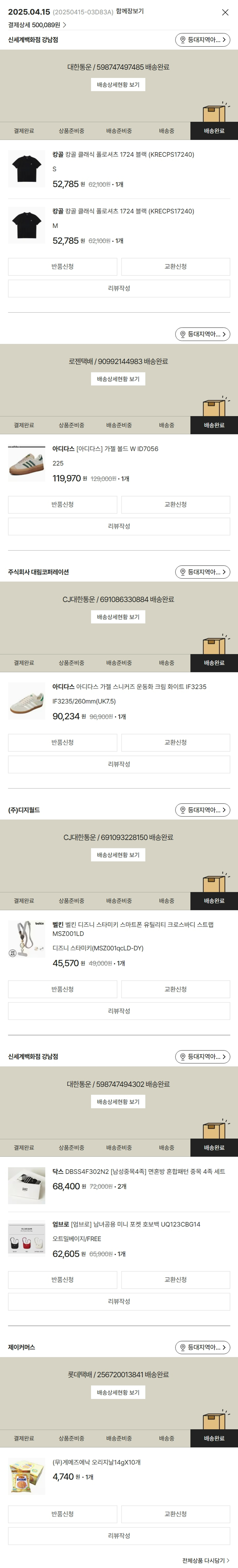Write review for 게메즈에낙 오리지날 order
This screenshot has height=1568, width=238.
[119, 1536]
